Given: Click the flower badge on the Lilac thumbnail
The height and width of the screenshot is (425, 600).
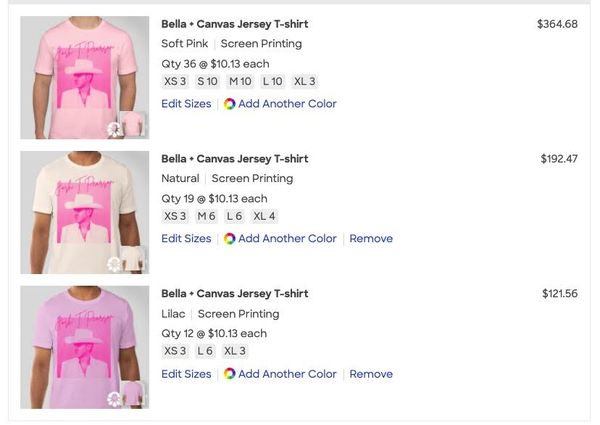Looking at the screenshot, I should tap(114, 399).
